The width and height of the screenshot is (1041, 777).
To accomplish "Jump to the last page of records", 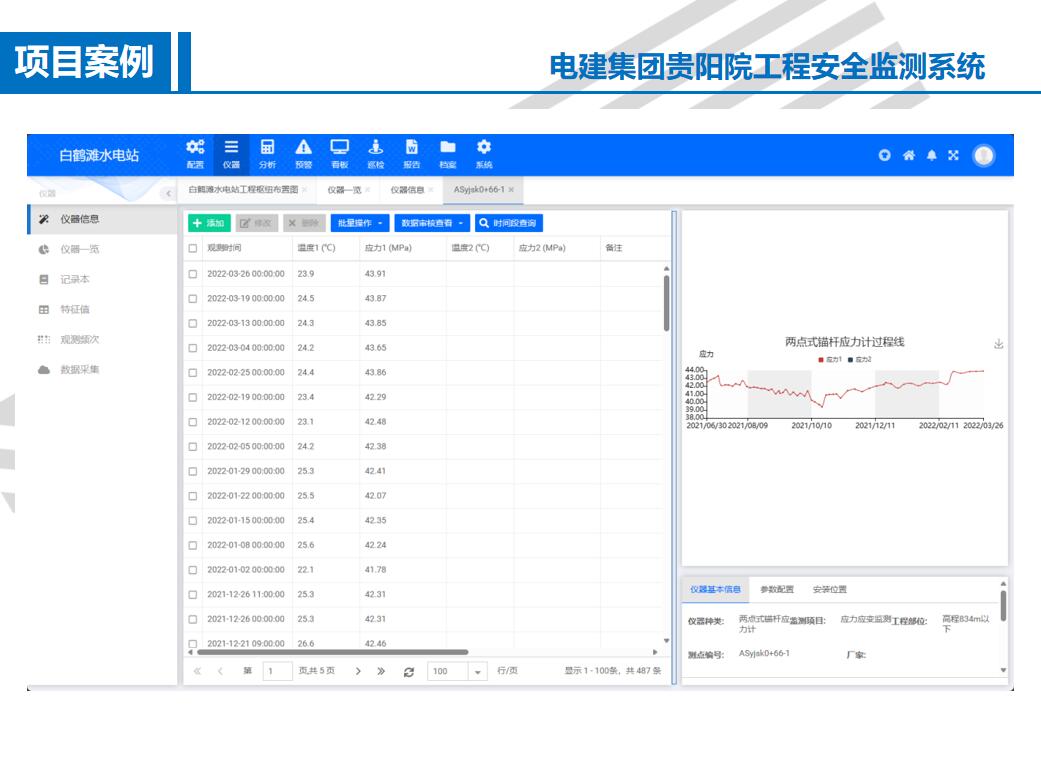I will click(x=381, y=671).
